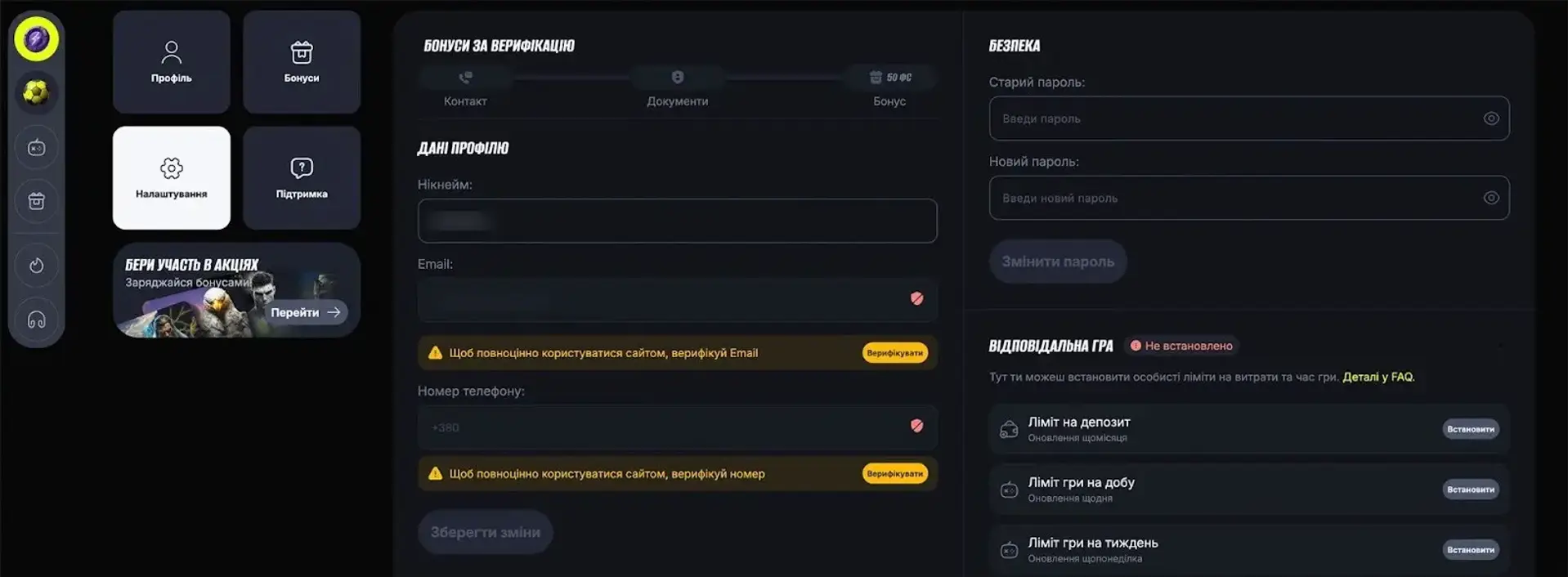Open the Деталі у FAQ link

[x=1378, y=377]
